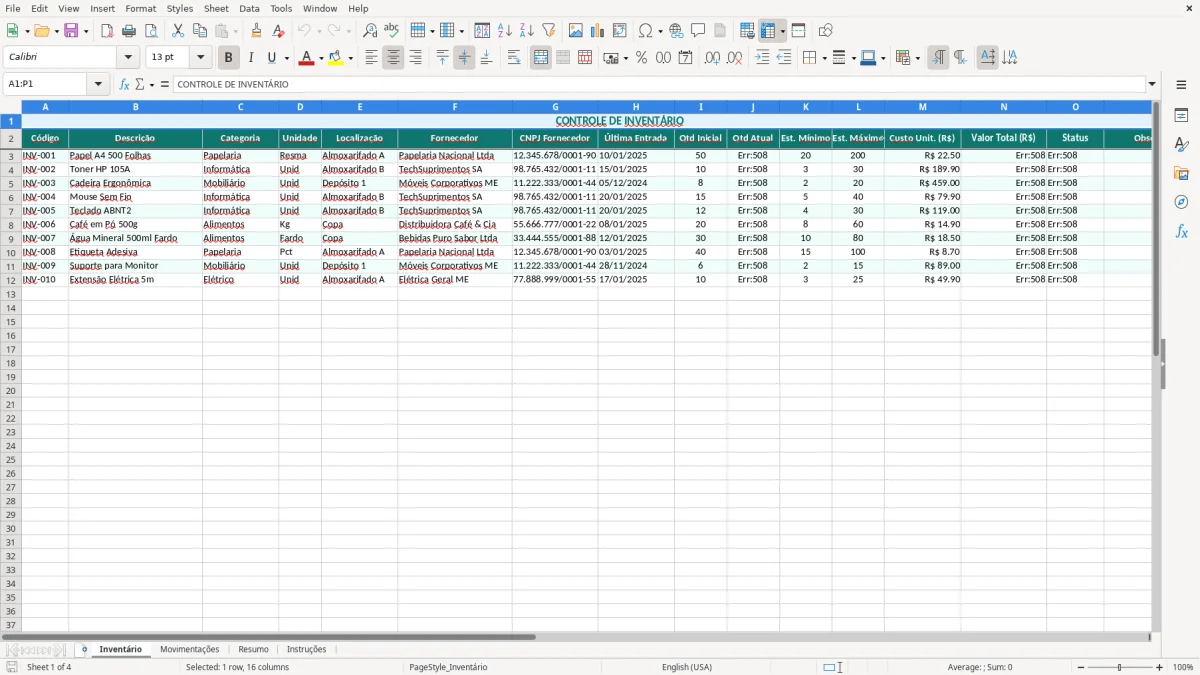Toggle Wrap Text

coord(514,58)
